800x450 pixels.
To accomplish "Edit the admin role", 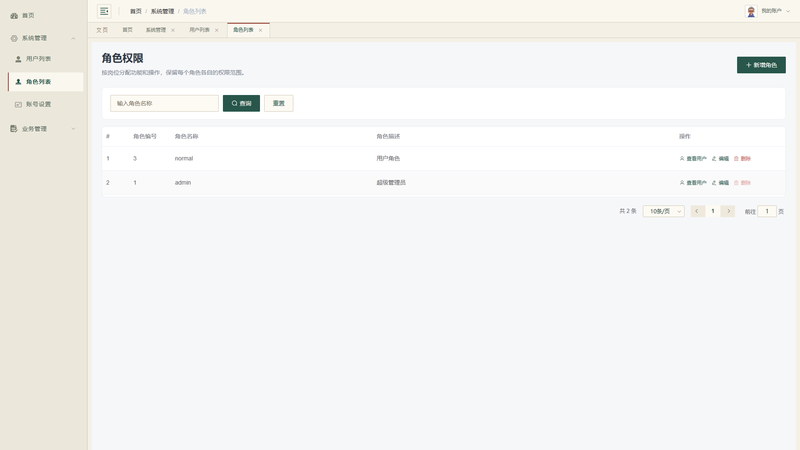I will click(x=720, y=183).
